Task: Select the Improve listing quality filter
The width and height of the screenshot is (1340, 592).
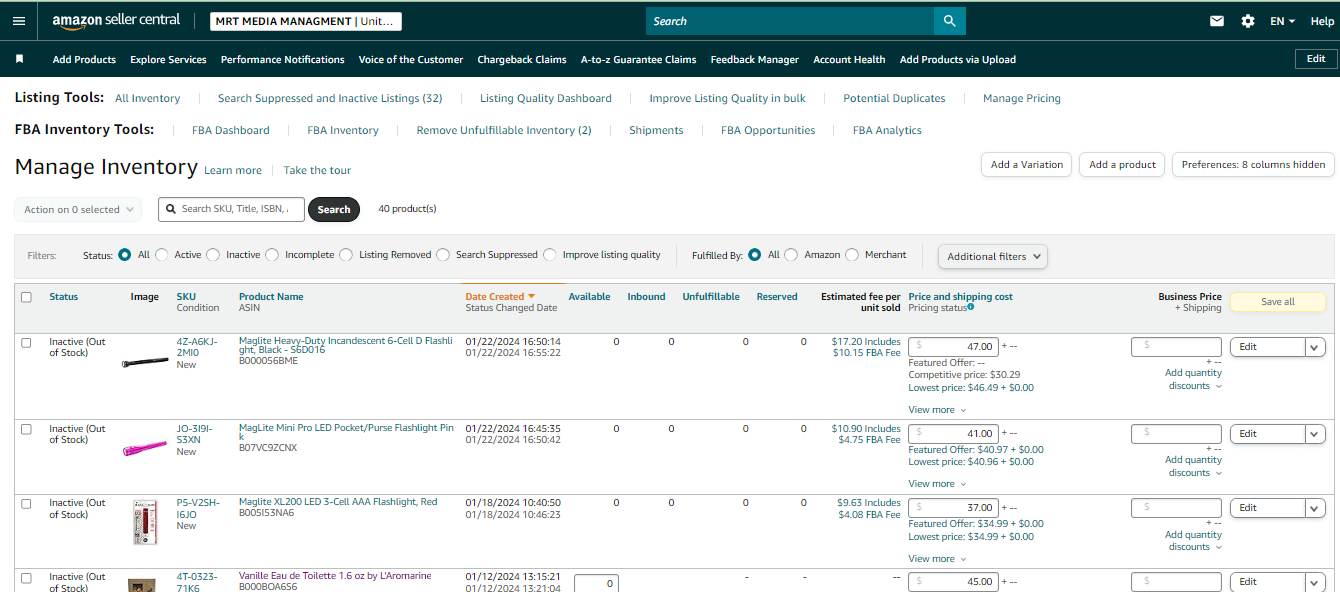Action: pos(550,255)
